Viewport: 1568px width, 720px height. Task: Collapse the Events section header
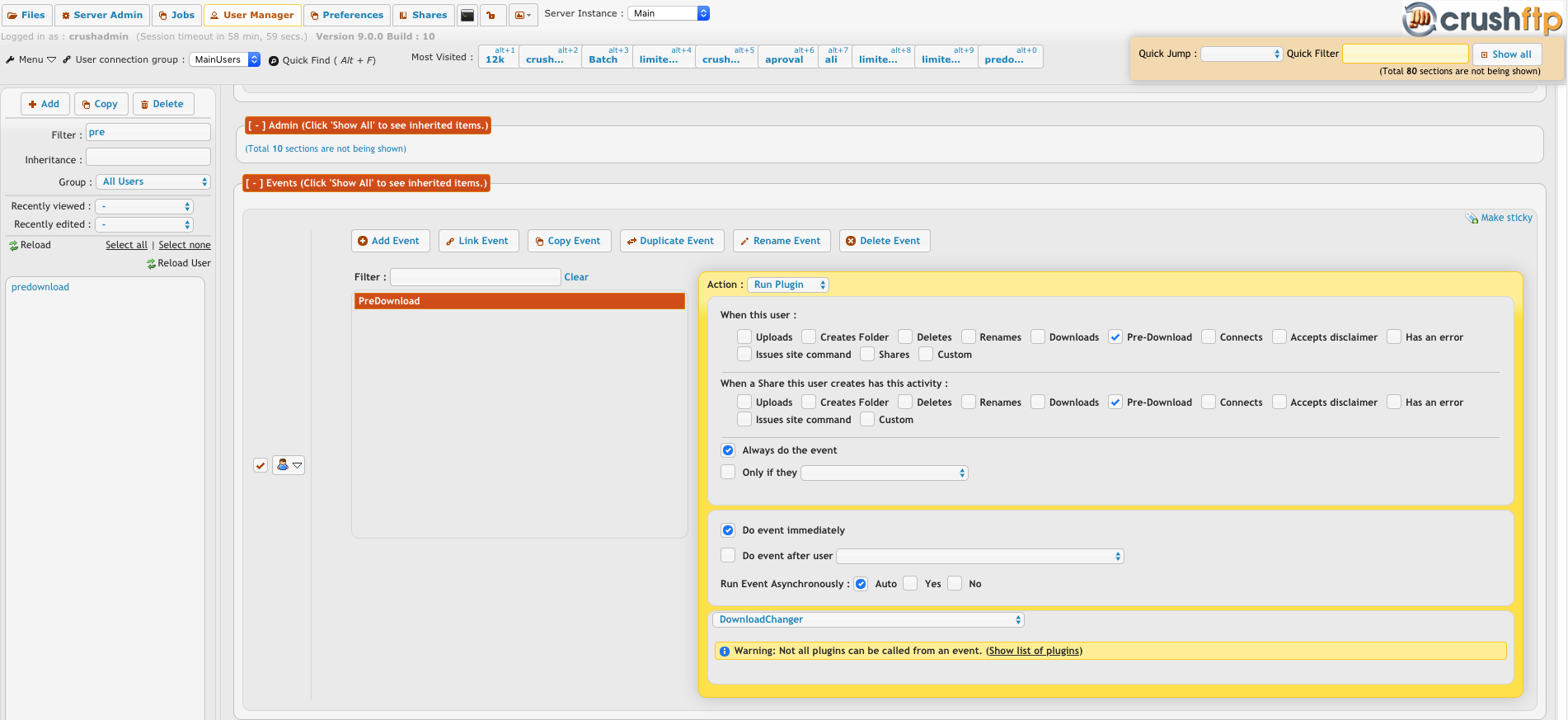366,183
